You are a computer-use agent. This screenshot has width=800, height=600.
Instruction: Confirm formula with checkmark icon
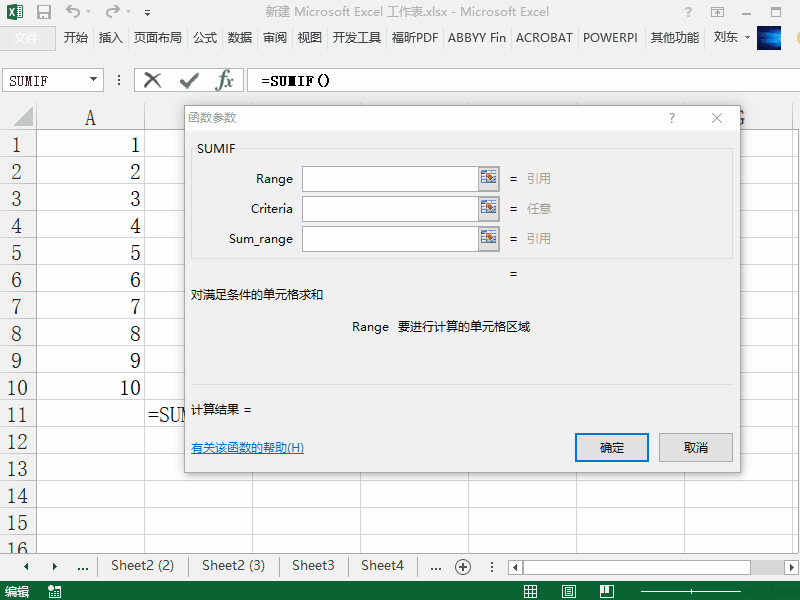189,80
